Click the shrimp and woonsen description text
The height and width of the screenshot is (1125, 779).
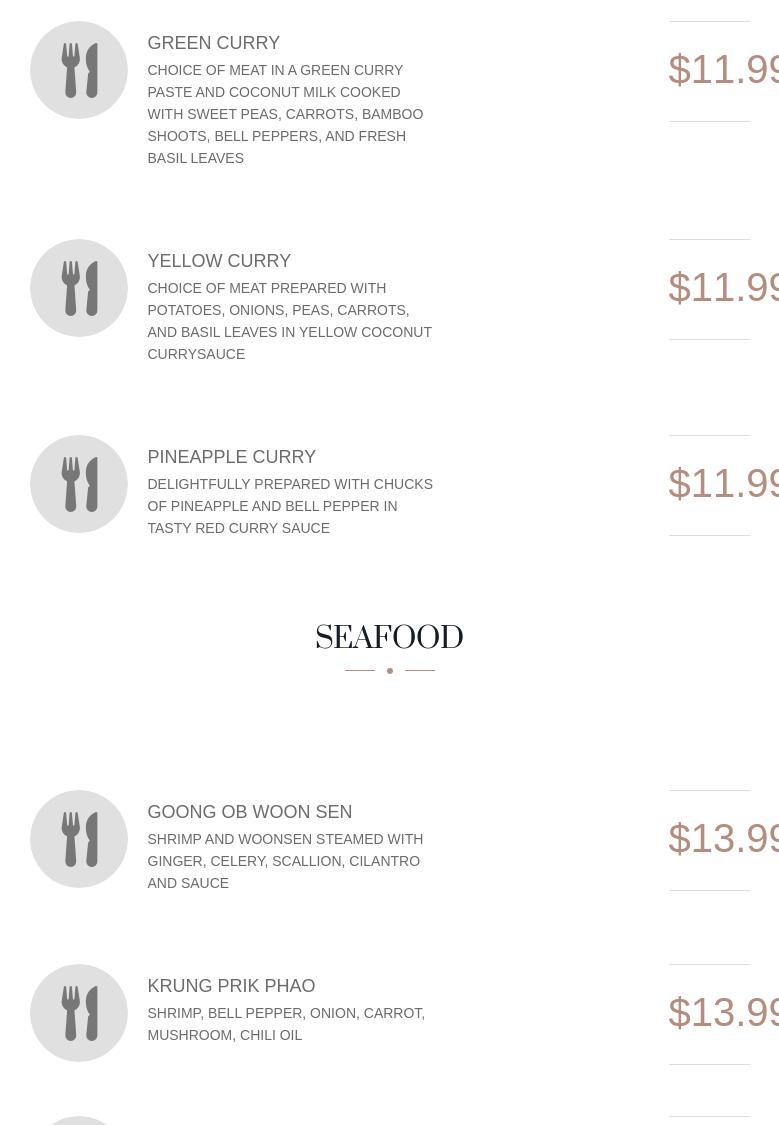(285, 861)
